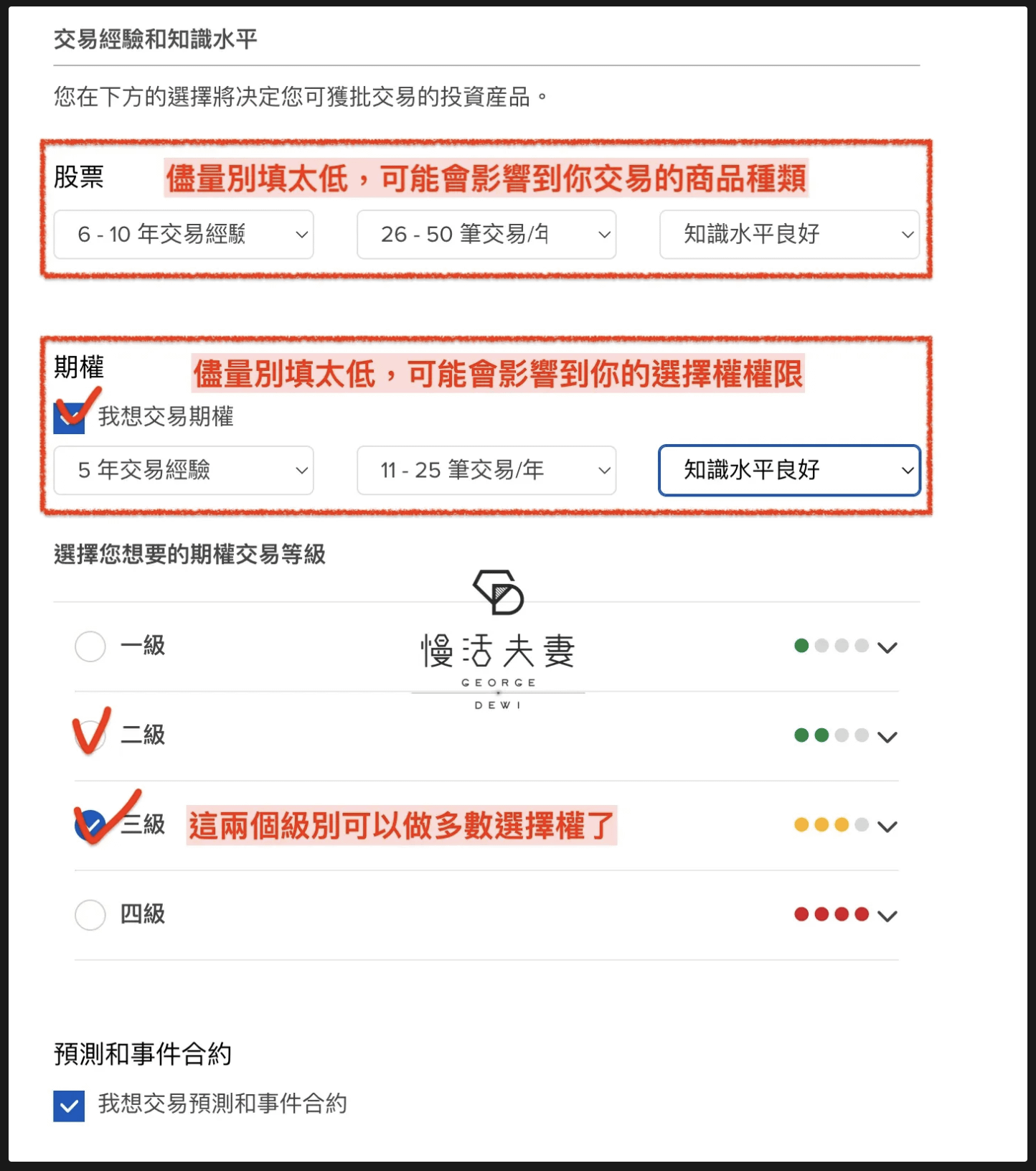
Task: Click the 慢活夫妻 watermark logo icon
Action: pos(499,593)
